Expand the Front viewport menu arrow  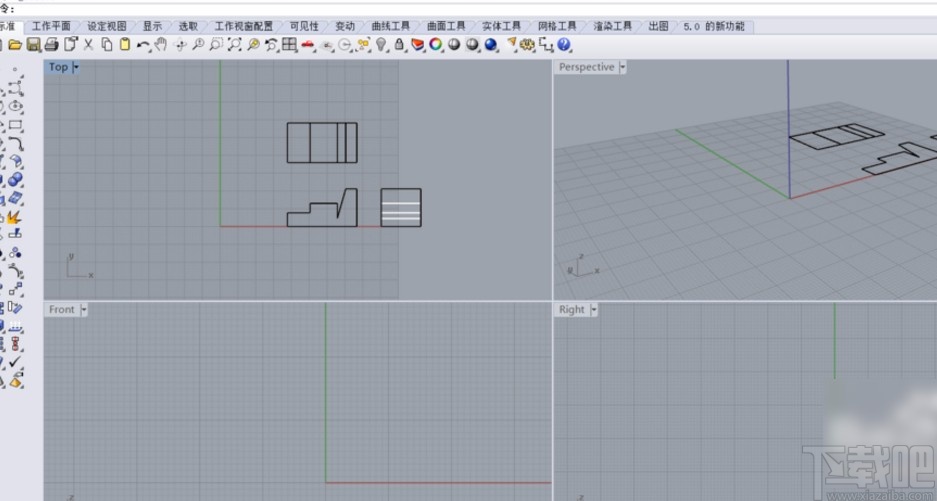point(84,310)
